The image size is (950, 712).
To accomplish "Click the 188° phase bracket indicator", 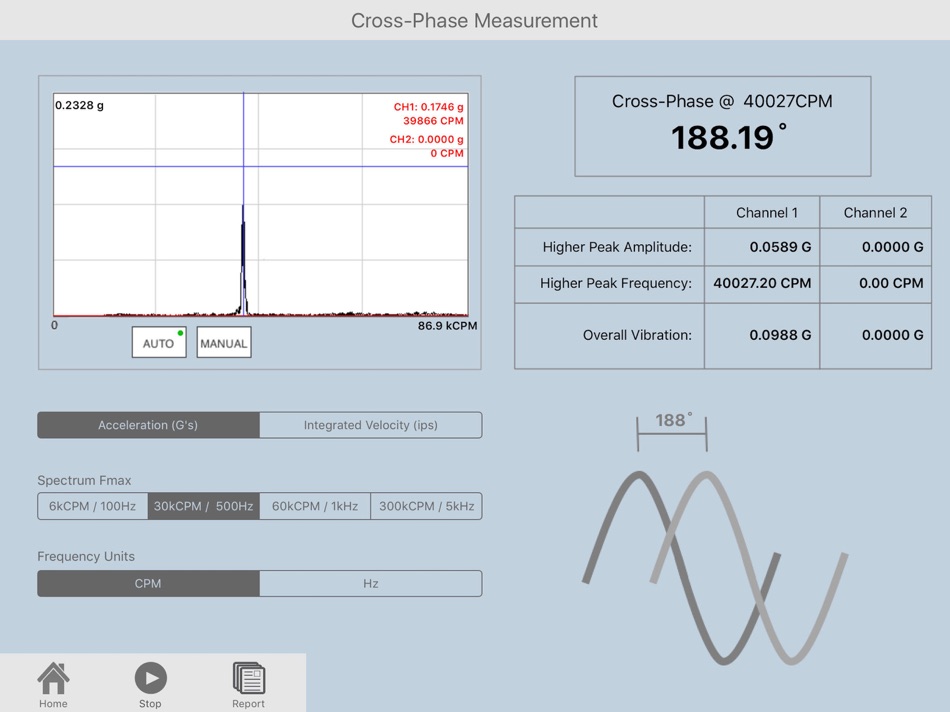I will point(672,430).
